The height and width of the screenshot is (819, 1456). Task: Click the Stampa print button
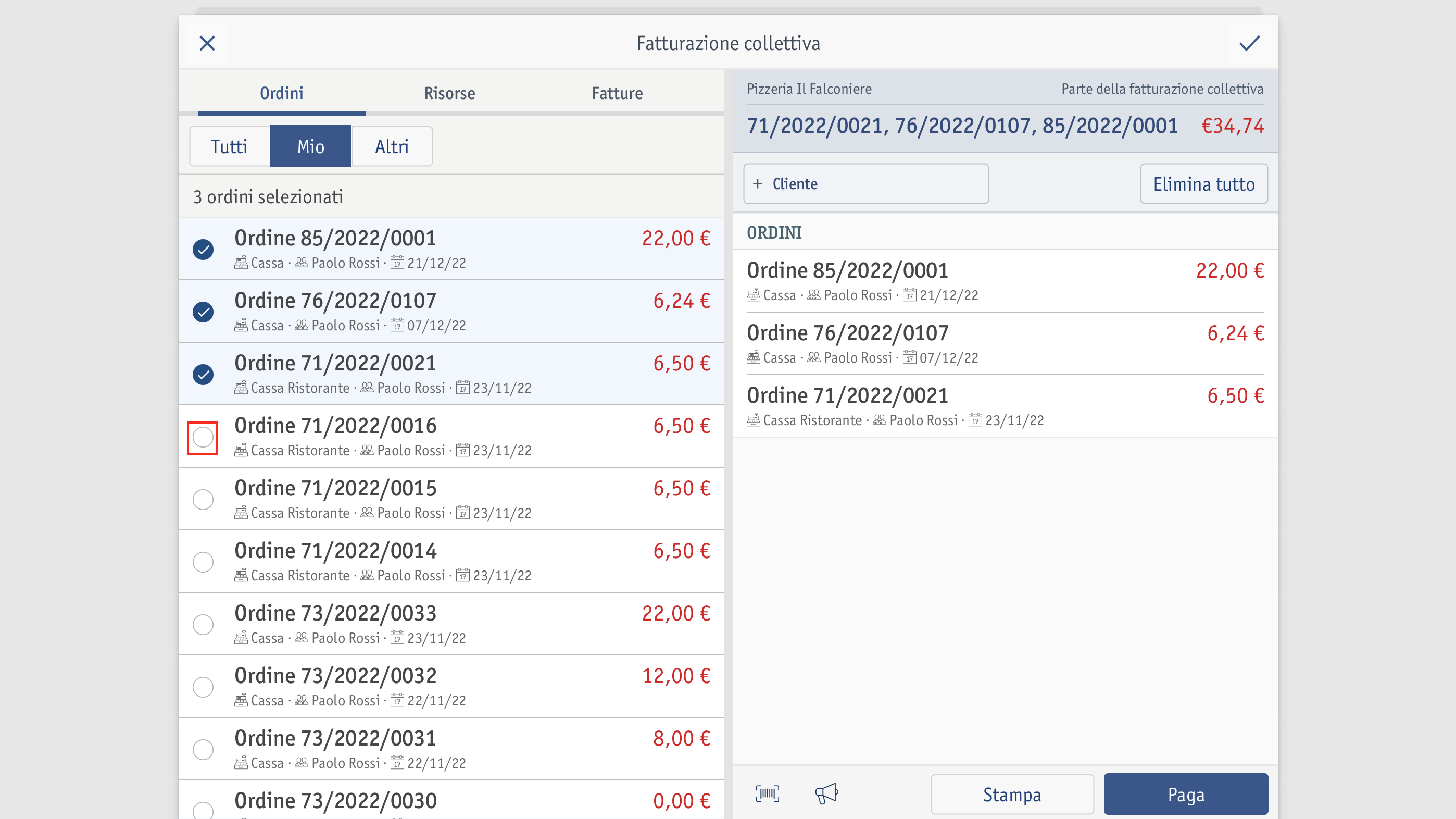click(x=1012, y=794)
